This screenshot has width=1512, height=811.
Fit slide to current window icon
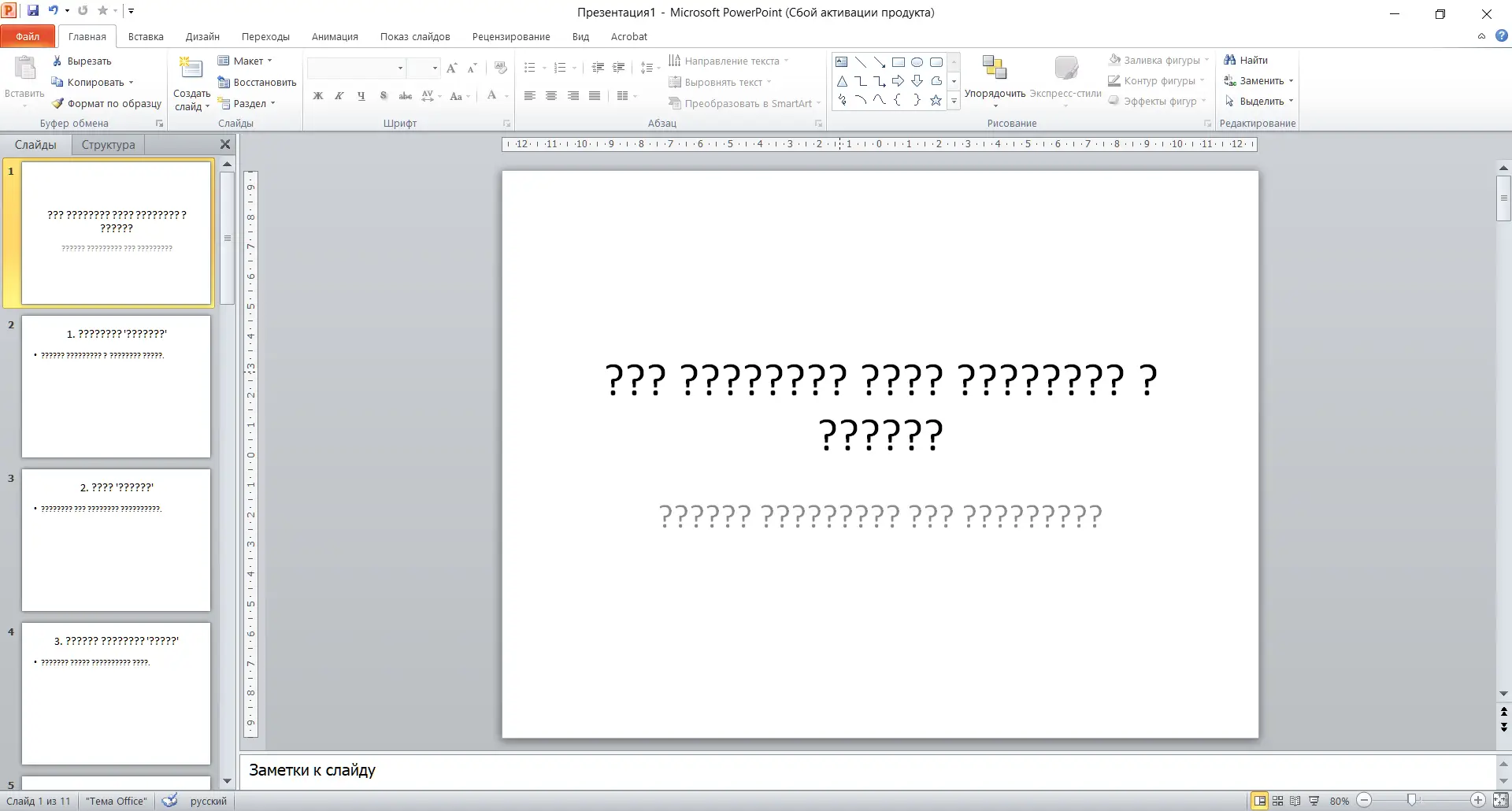tap(1500, 801)
